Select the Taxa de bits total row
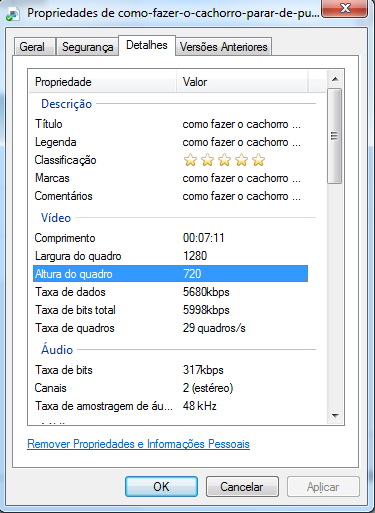 (x=170, y=310)
